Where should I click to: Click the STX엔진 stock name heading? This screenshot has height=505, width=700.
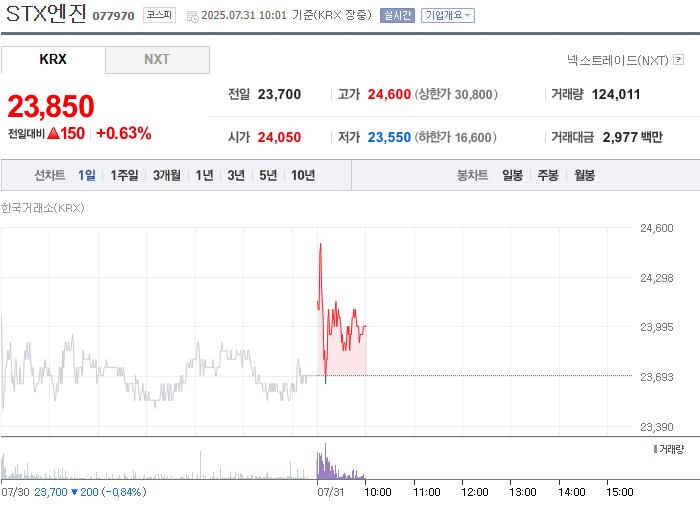[x=46, y=13]
